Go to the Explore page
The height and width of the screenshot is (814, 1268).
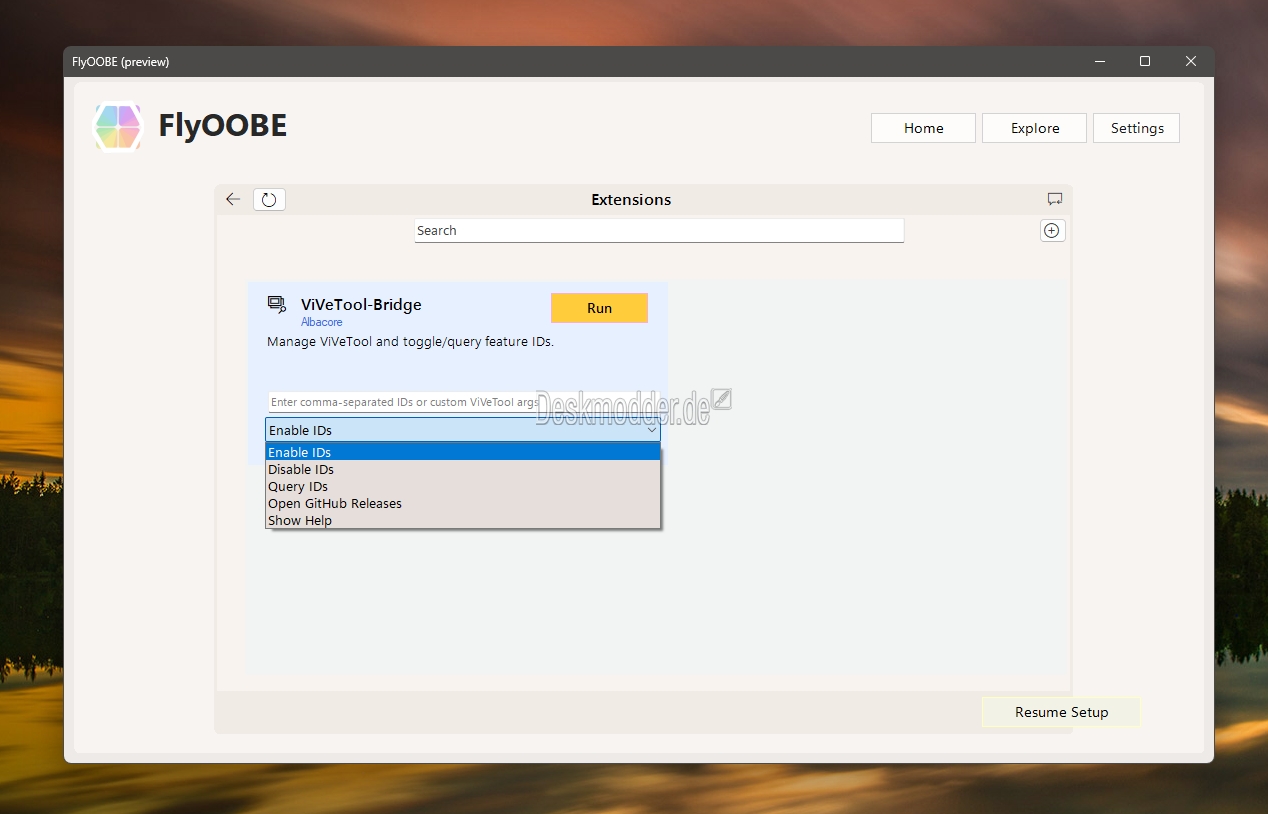[1034, 128]
